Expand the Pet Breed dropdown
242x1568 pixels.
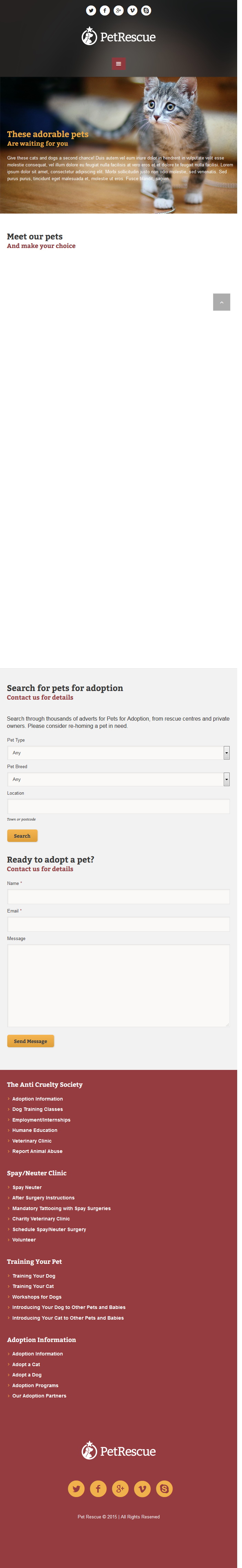(x=118, y=779)
